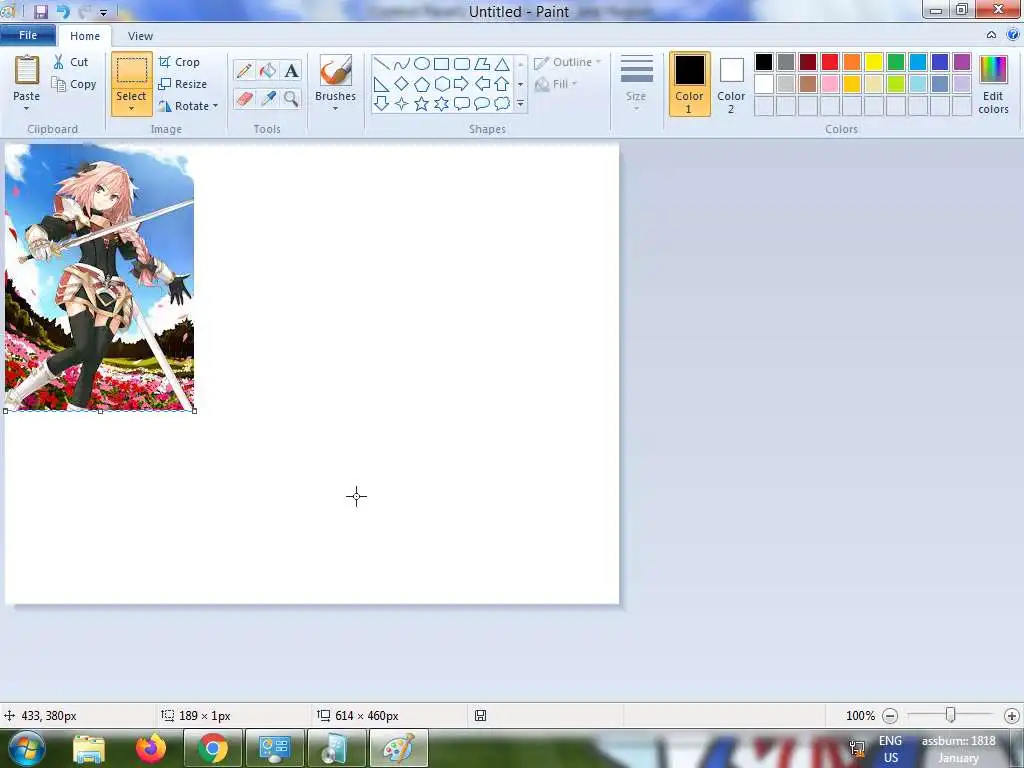The width and height of the screenshot is (1024, 768).
Task: Click the Paste clipboard button
Action: tap(27, 71)
